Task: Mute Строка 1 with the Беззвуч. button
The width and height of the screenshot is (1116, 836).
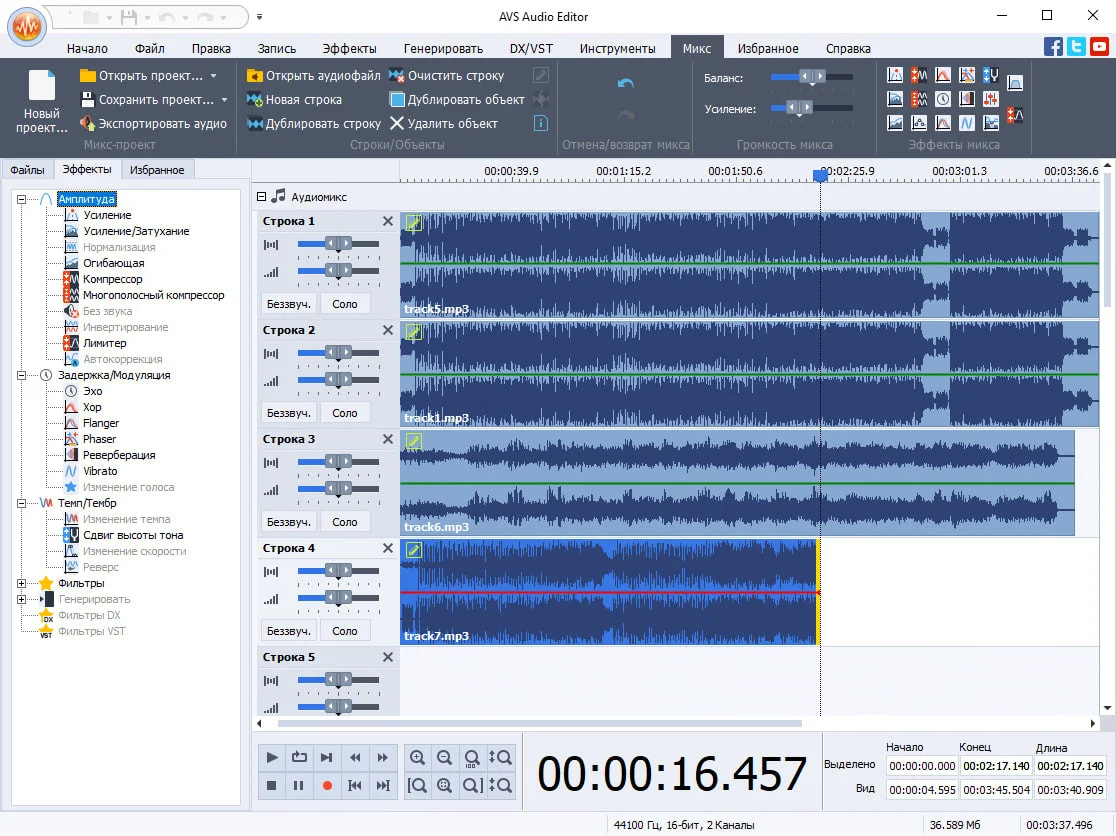Action: [x=288, y=303]
